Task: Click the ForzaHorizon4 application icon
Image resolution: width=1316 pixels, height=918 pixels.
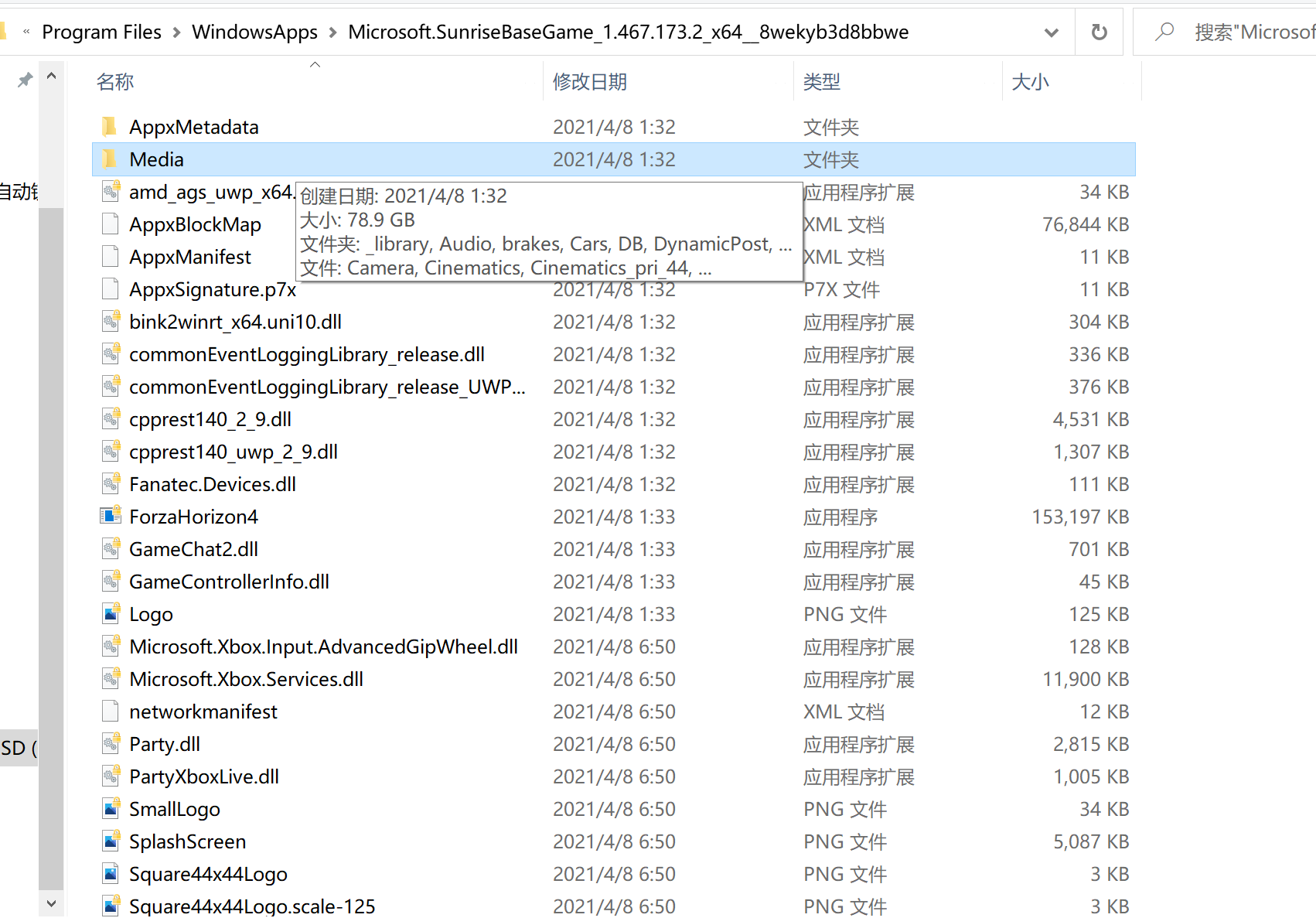Action: pos(111,516)
